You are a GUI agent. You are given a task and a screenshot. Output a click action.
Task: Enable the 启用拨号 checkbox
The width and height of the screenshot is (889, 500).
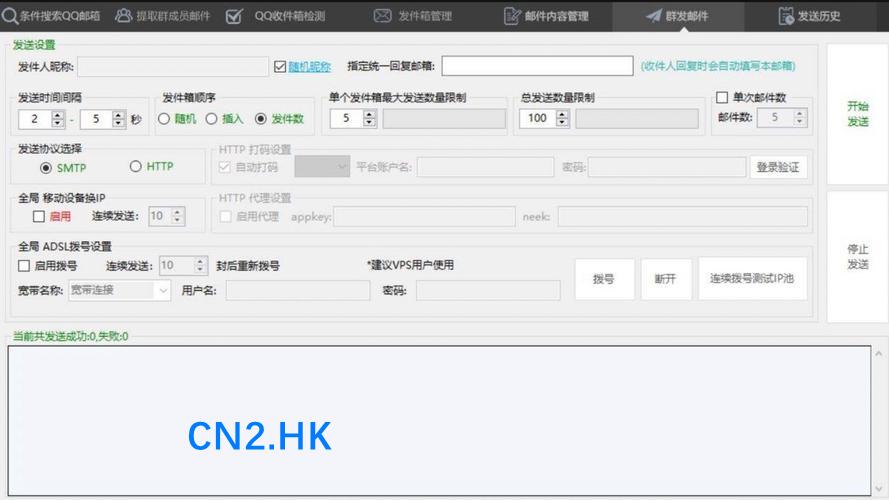[x=25, y=266]
